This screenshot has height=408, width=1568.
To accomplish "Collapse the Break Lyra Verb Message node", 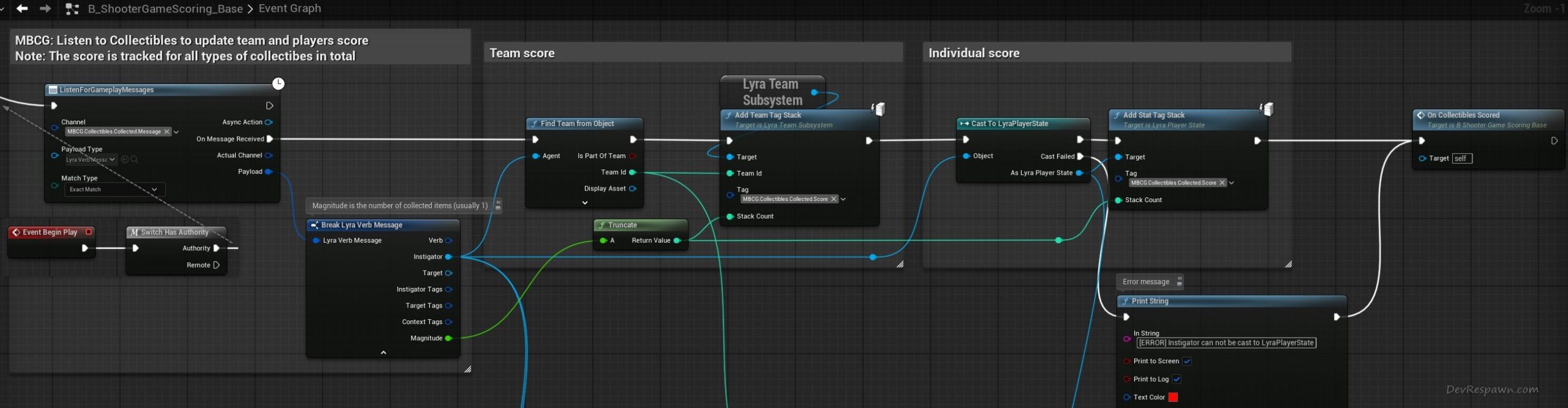I will click(383, 353).
